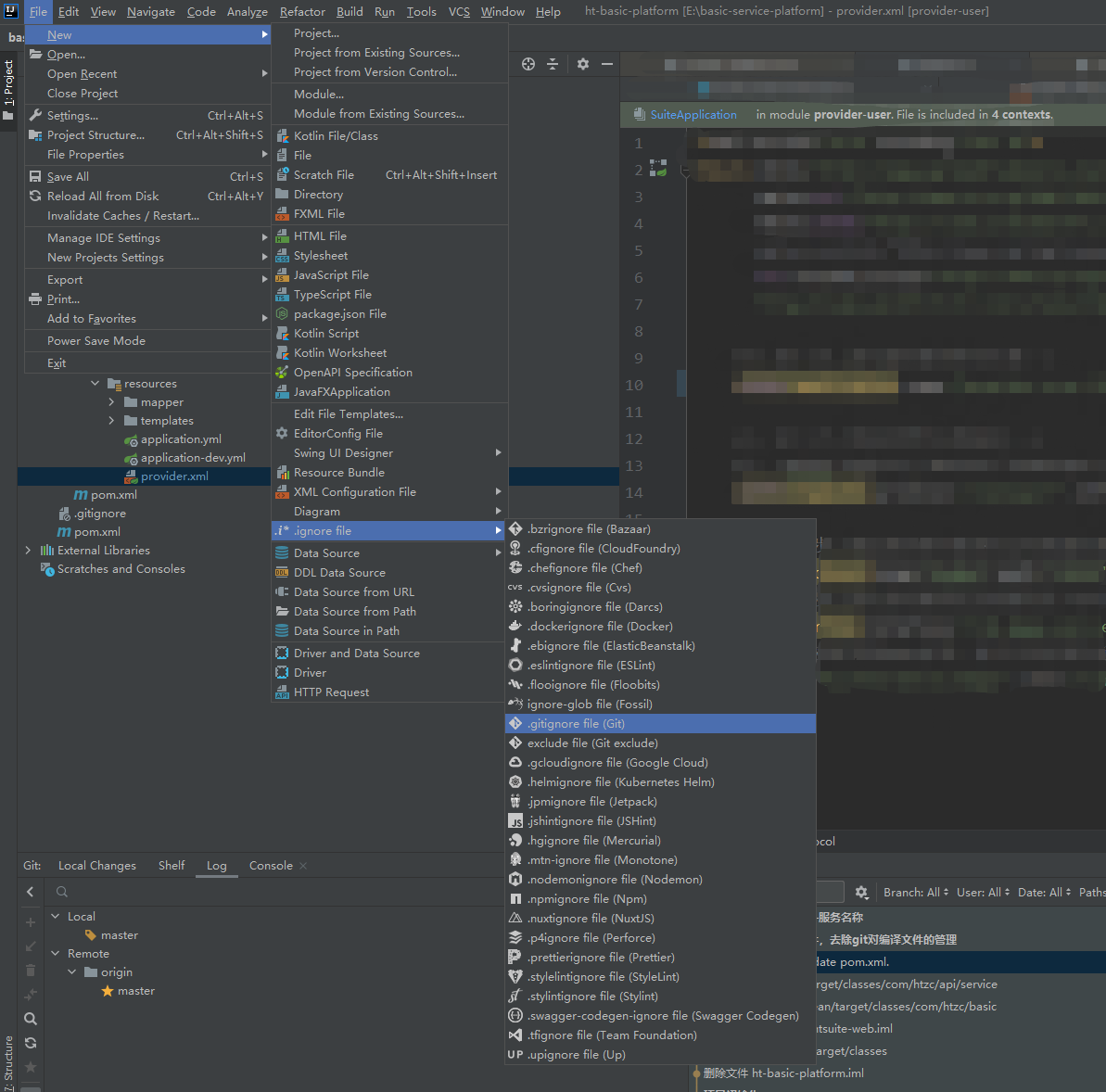The image size is (1106, 1092).
Task: Collapse the Remote branches node
Action: pyautogui.click(x=56, y=953)
